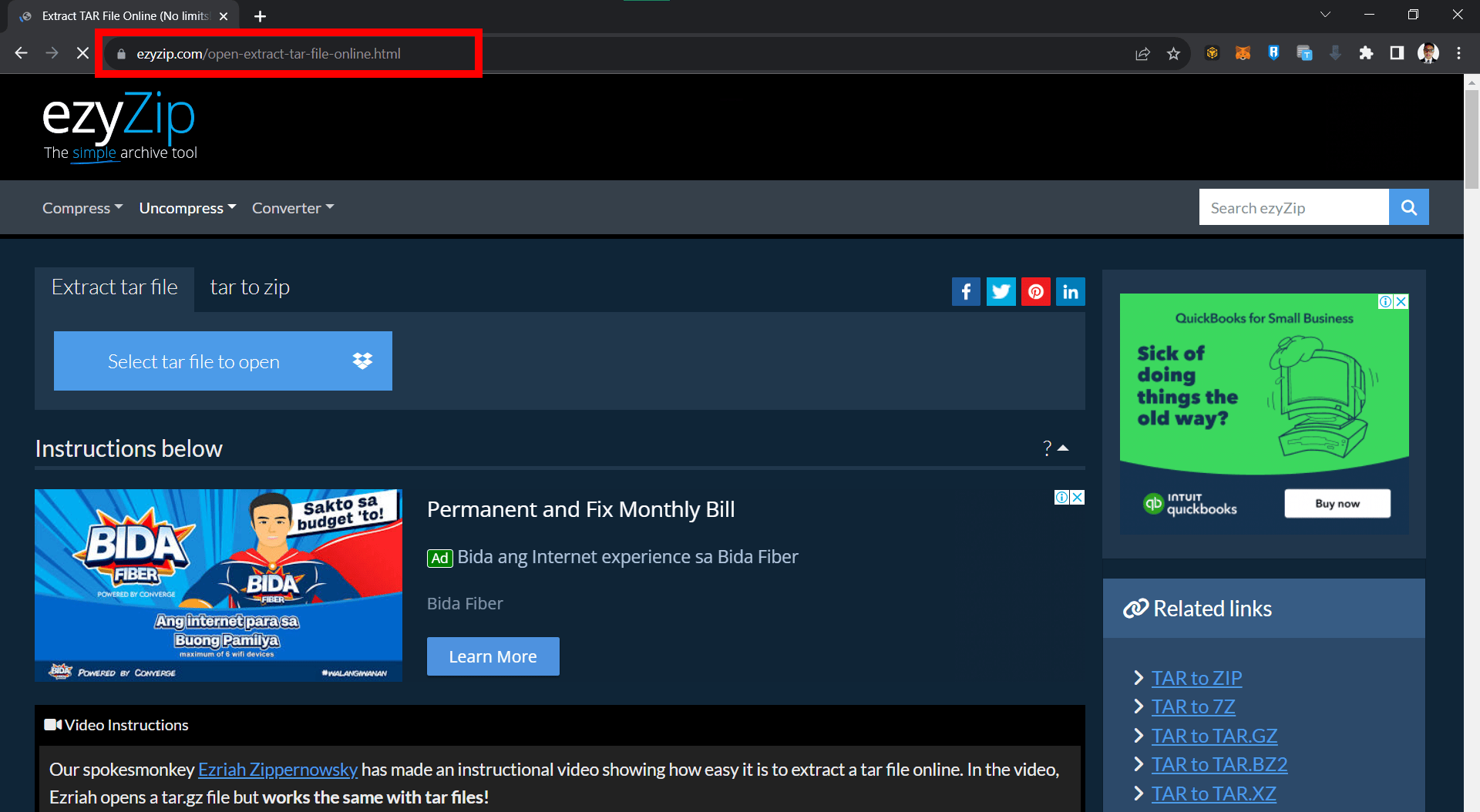Switch to the tar to zip tab
Image resolution: width=1480 pixels, height=812 pixels.
(x=250, y=287)
